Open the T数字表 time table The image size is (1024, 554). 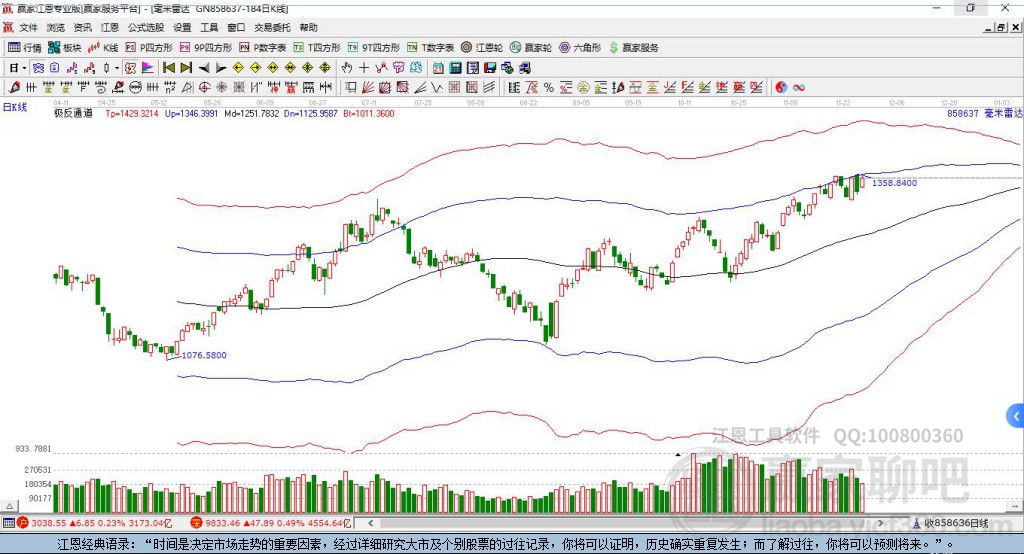tap(430, 48)
